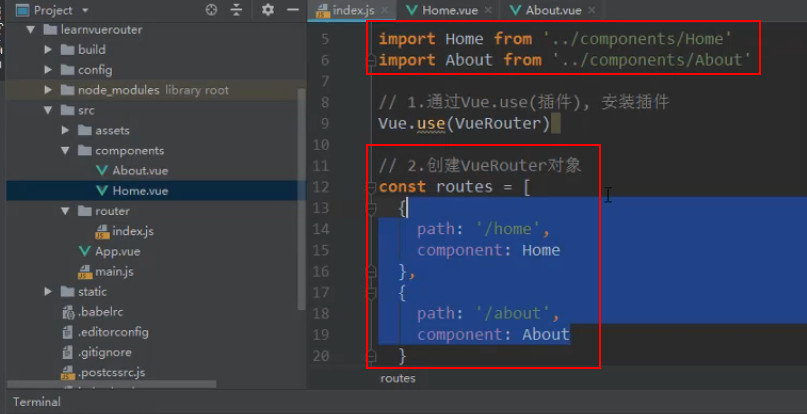Screen dimensions: 807x414
Task: Select main.js in the src folder
Action: click(x=106, y=271)
